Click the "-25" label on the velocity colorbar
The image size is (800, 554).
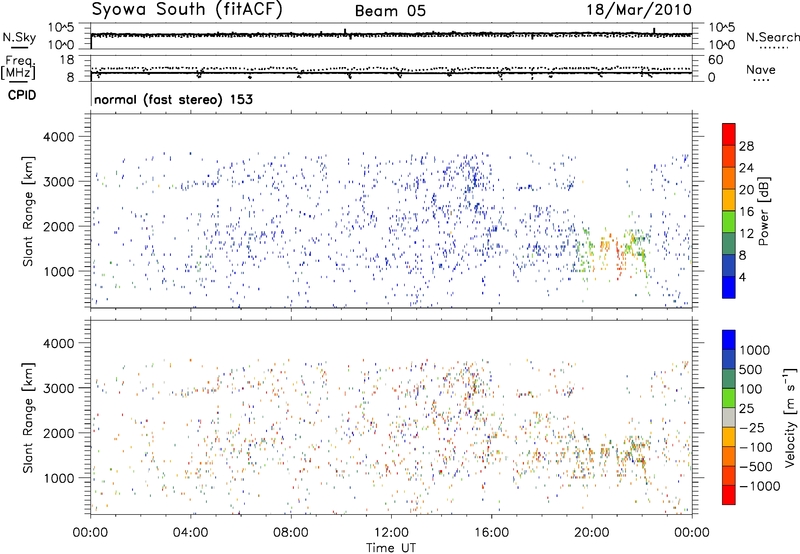click(751, 428)
